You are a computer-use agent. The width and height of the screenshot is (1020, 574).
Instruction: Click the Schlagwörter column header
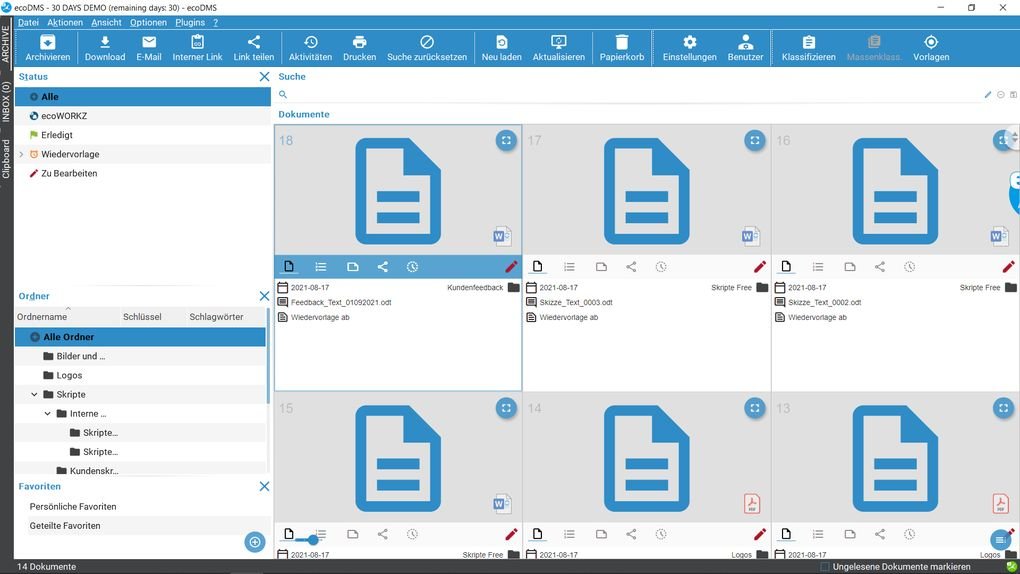pyautogui.click(x=216, y=317)
